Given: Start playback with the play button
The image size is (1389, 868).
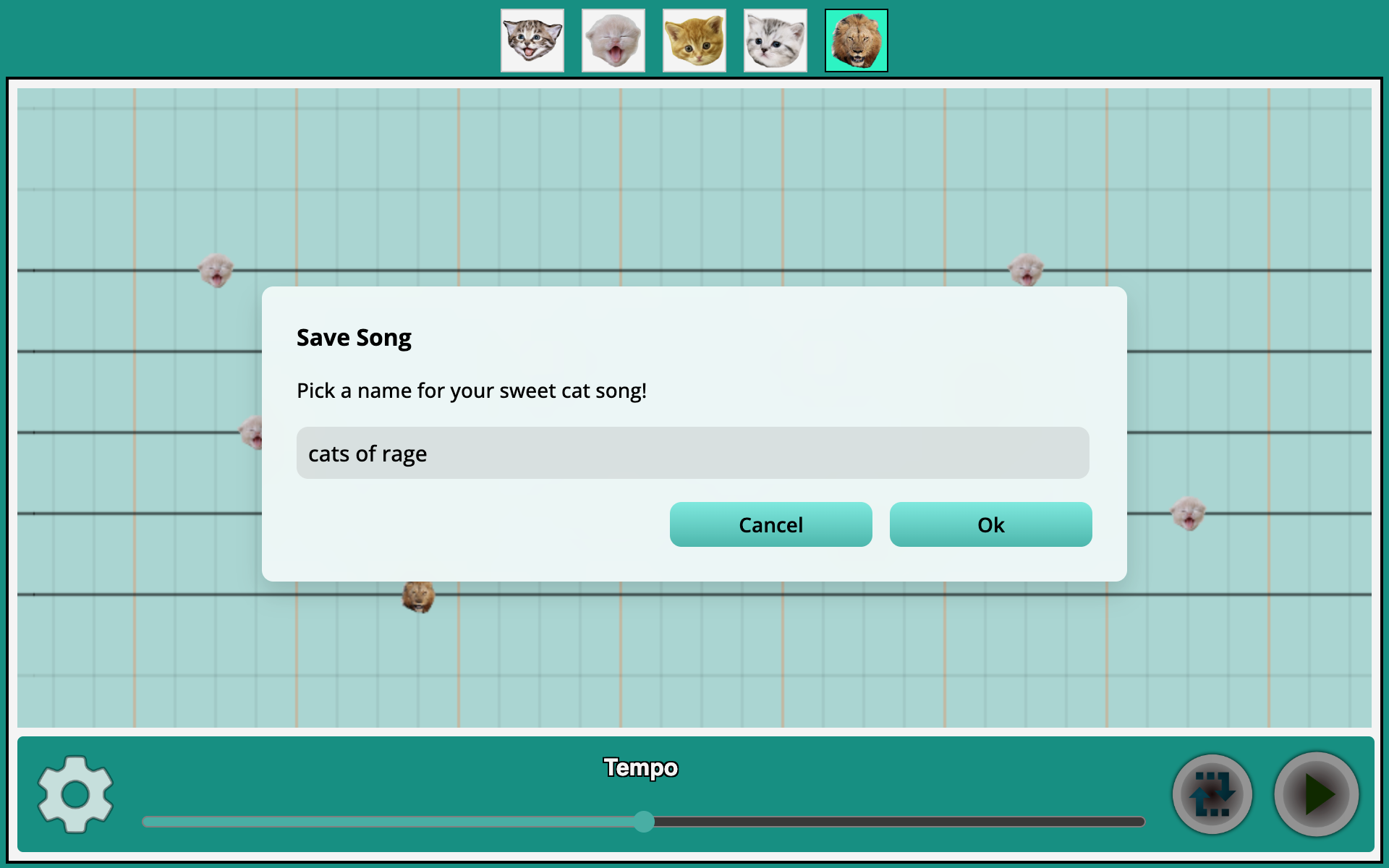Looking at the screenshot, I should pyautogui.click(x=1317, y=794).
